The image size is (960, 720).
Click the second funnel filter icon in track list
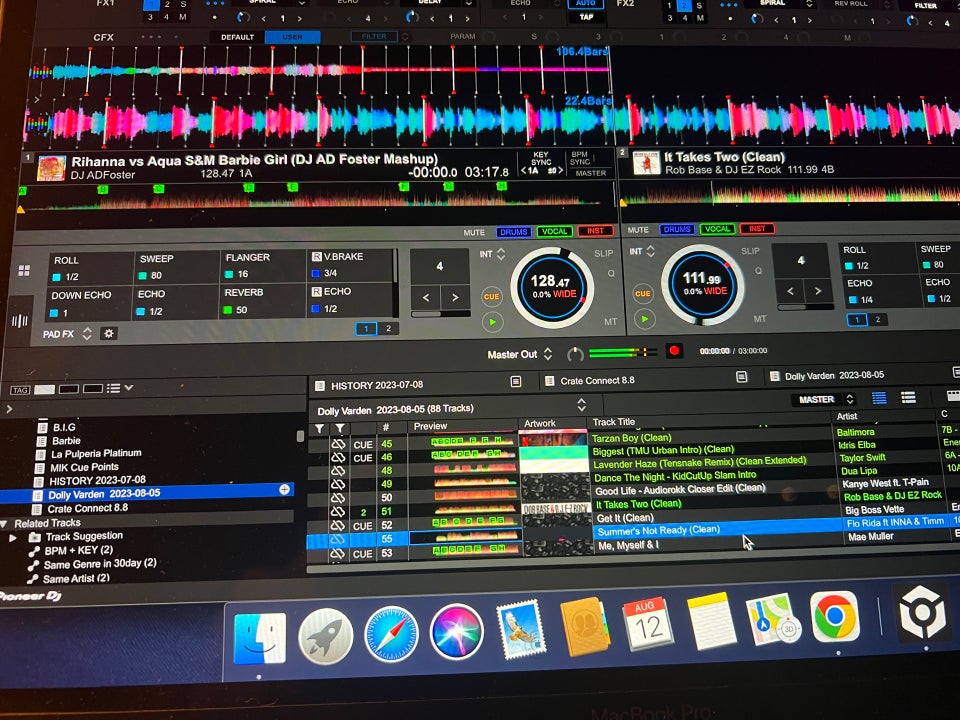tap(340, 429)
